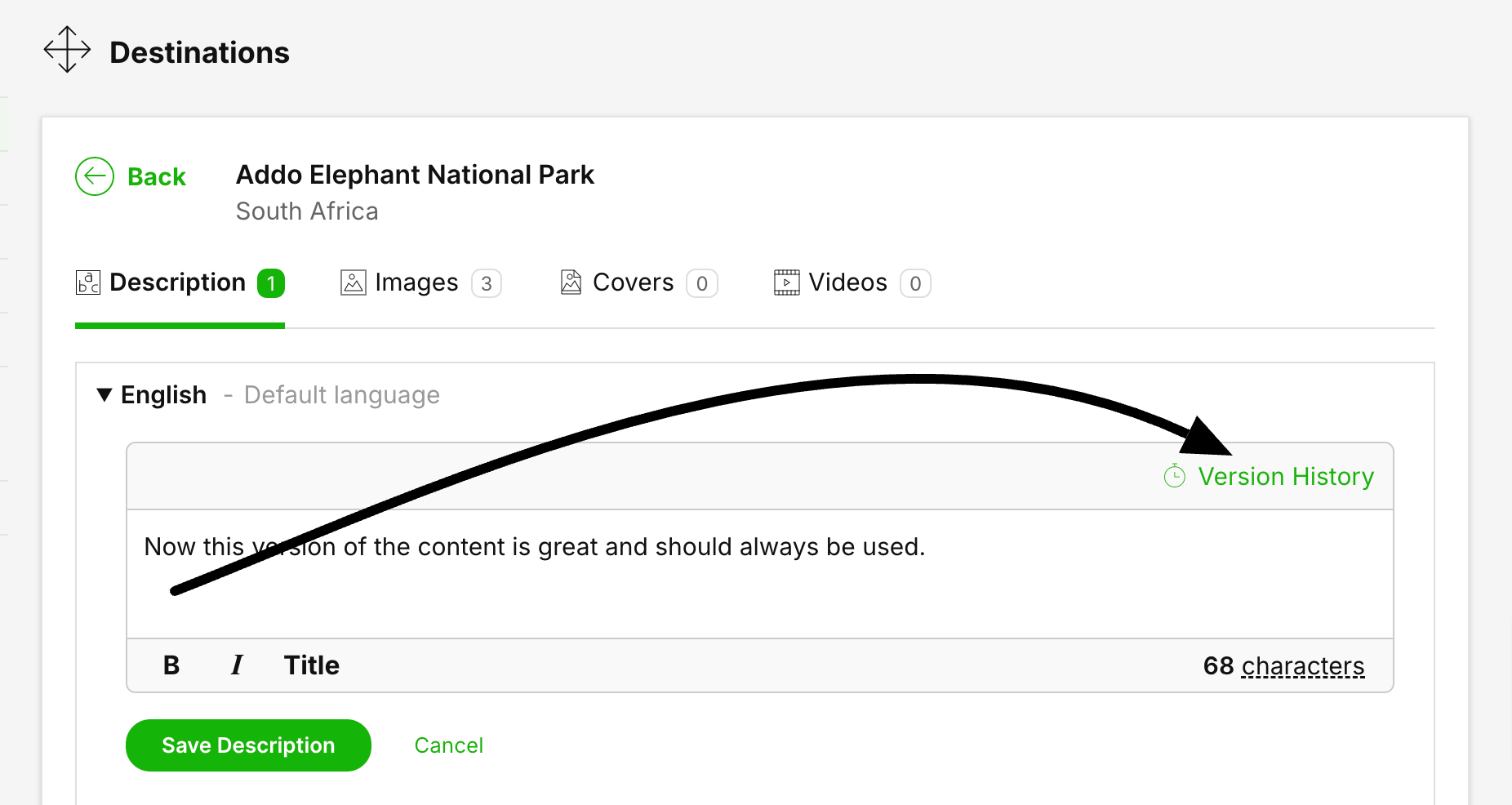Apply Title formatting

point(312,665)
